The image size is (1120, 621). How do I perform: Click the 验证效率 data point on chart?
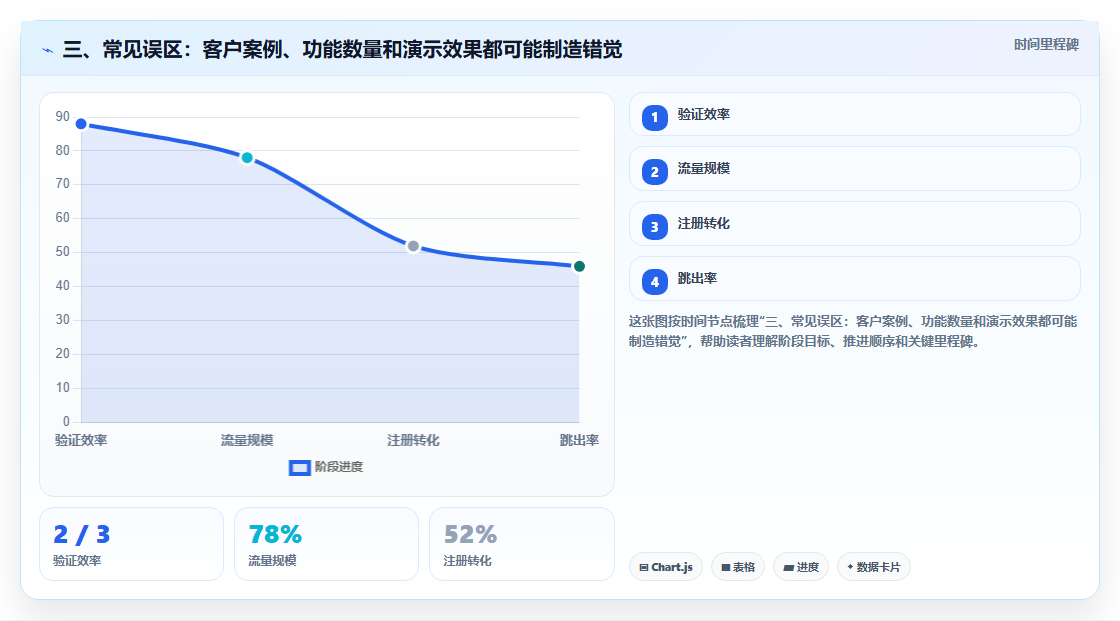click(81, 124)
